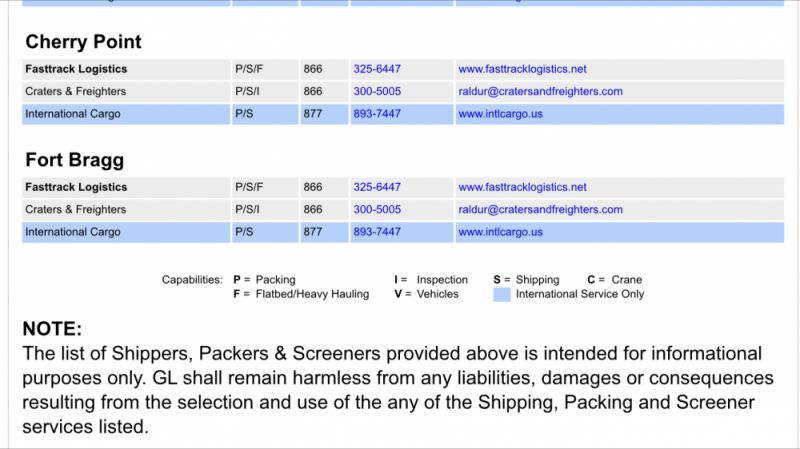Open the Fasttrack Logistics website link under Cherry Point
800x449 pixels.
(x=522, y=69)
